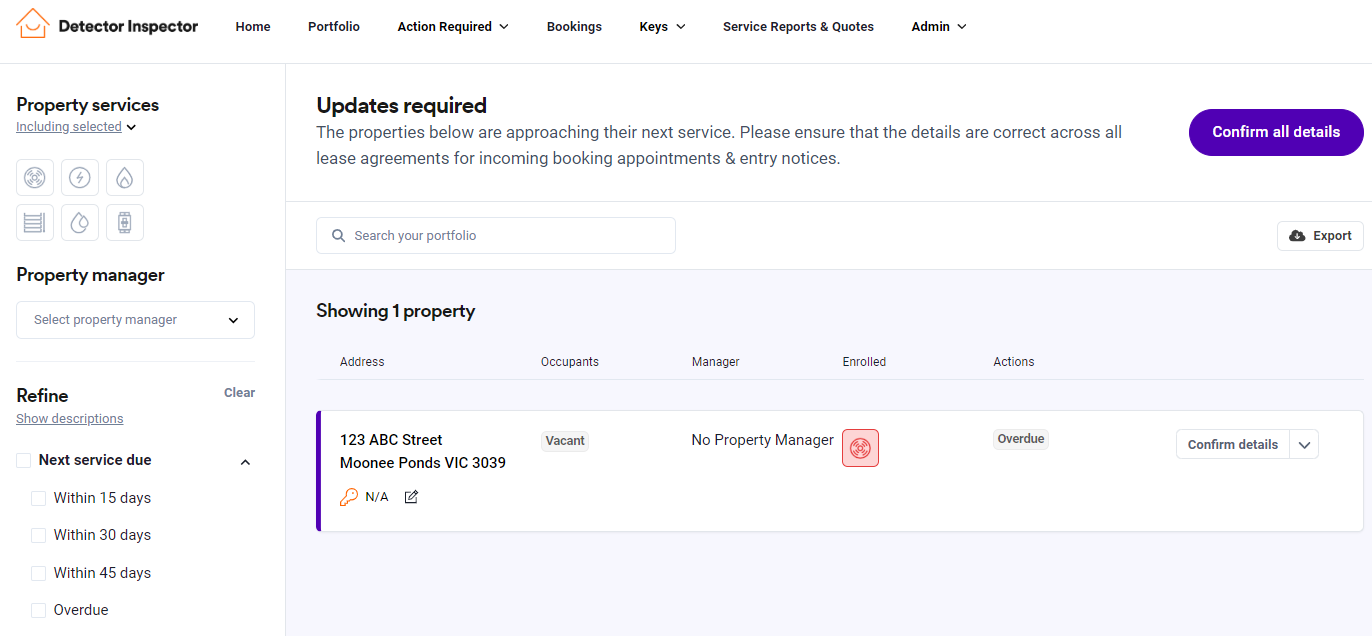Open the Action Required menu

[452, 27]
